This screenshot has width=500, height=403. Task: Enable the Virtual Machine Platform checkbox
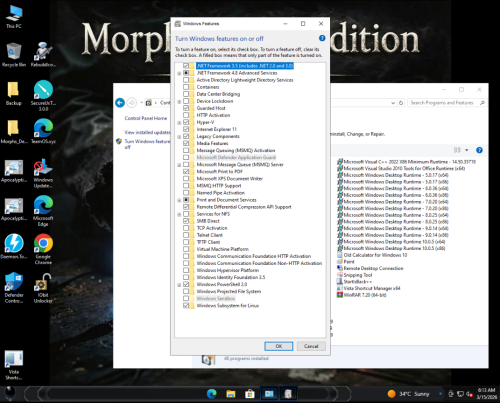click(186, 249)
